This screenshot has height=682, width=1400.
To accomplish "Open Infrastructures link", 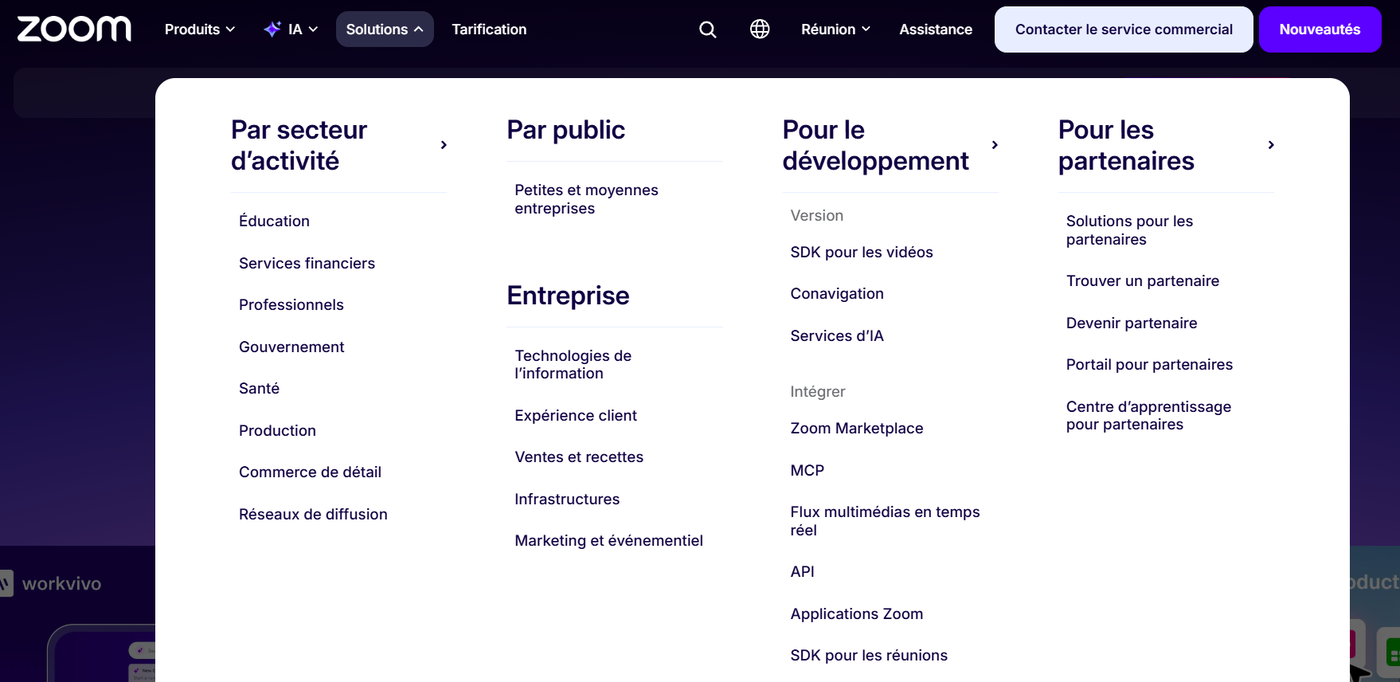I will click(x=567, y=499).
